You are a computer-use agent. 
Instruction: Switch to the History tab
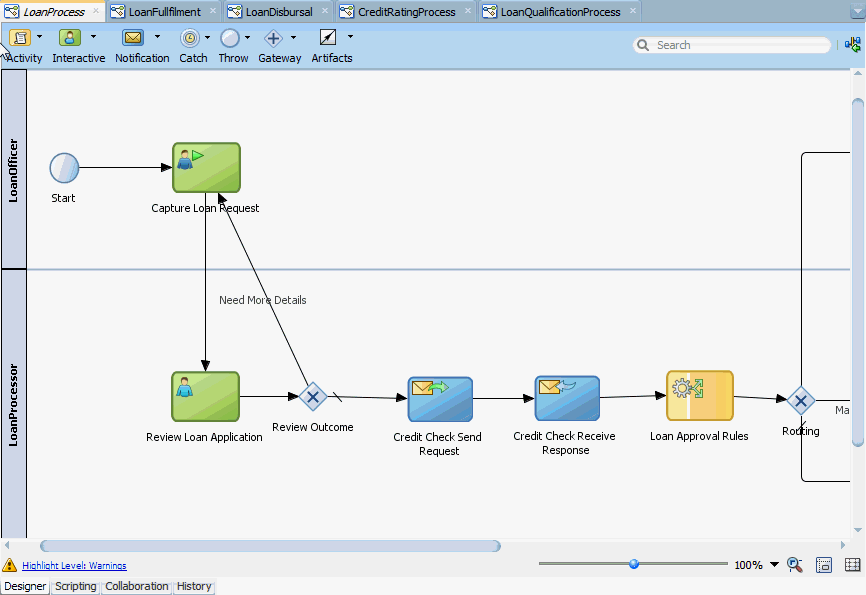pos(194,586)
